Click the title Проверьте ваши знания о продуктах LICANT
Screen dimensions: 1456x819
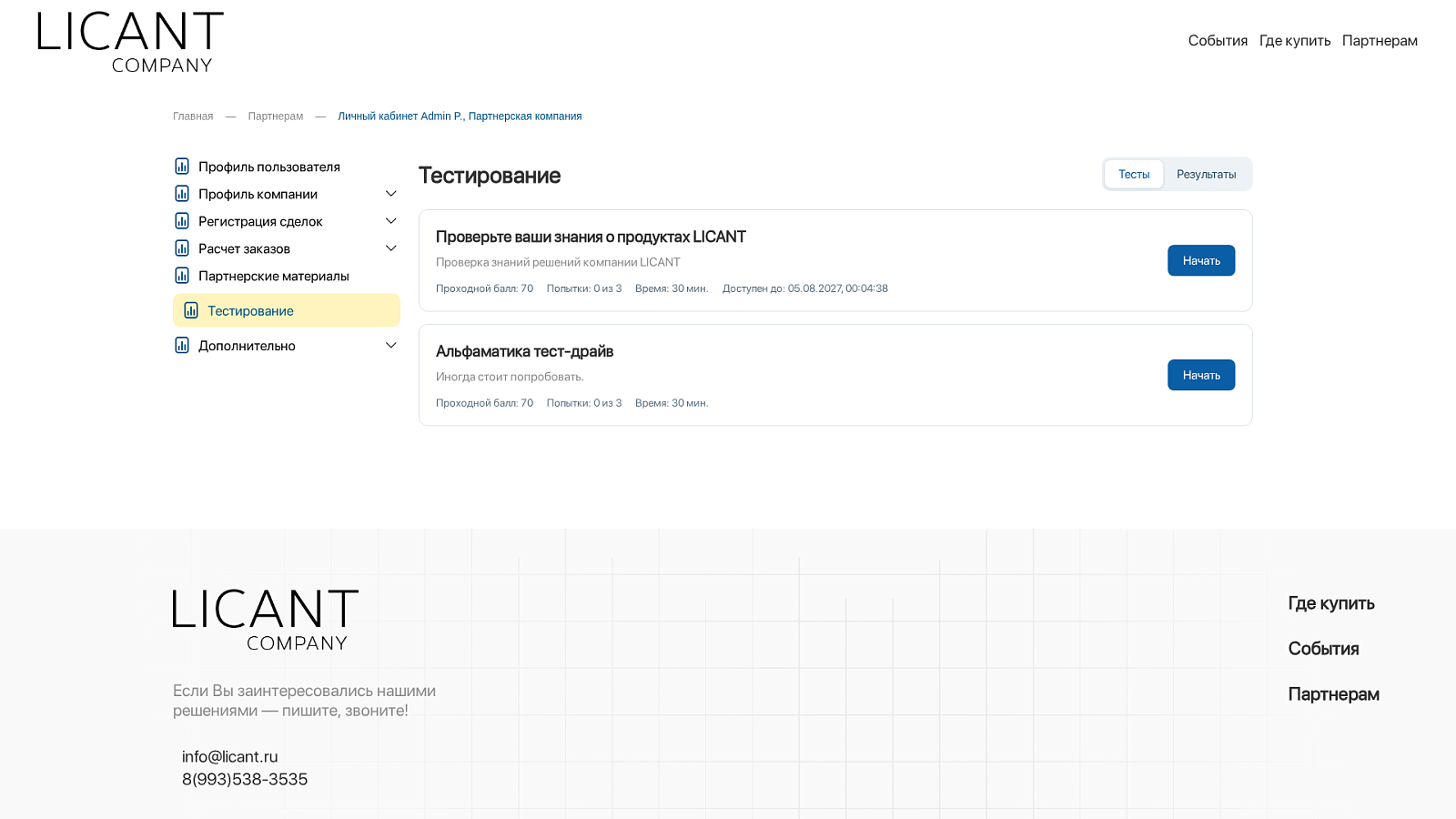(591, 237)
